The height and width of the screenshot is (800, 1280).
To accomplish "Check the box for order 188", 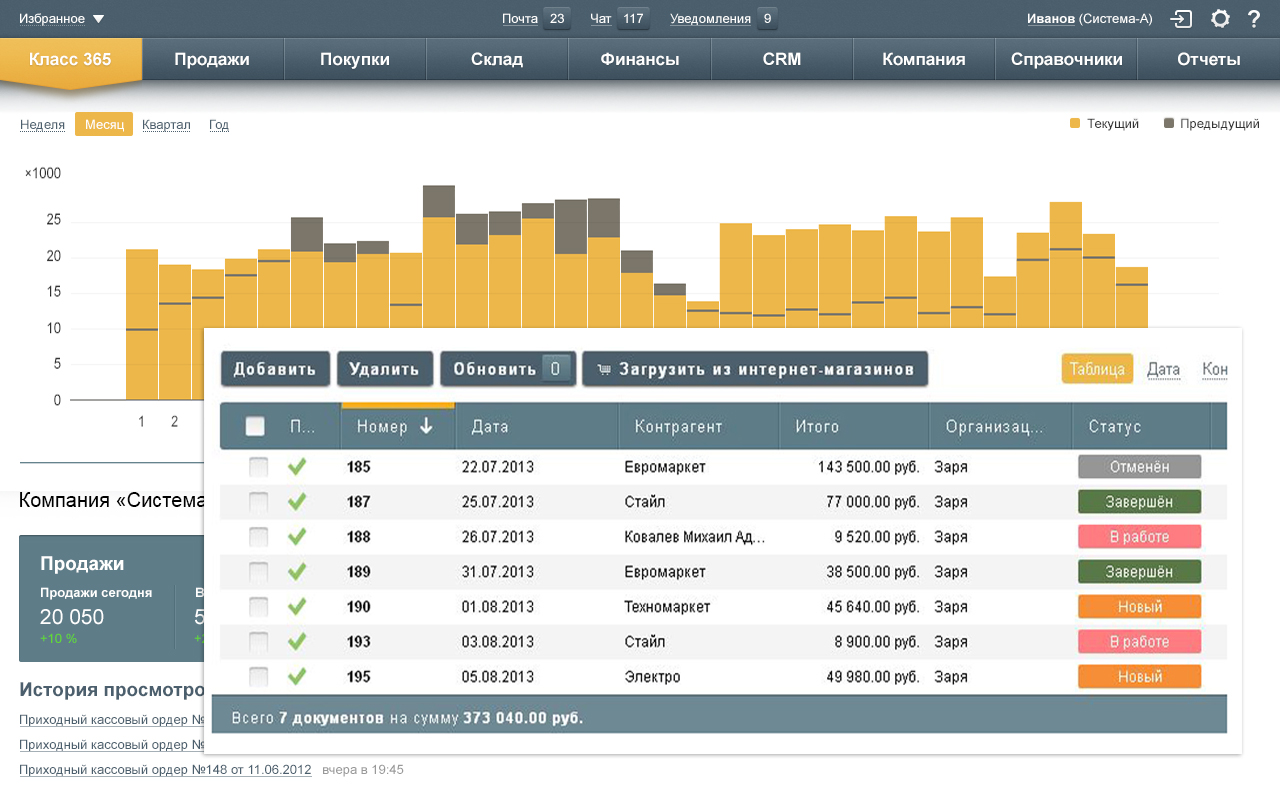I will click(259, 537).
